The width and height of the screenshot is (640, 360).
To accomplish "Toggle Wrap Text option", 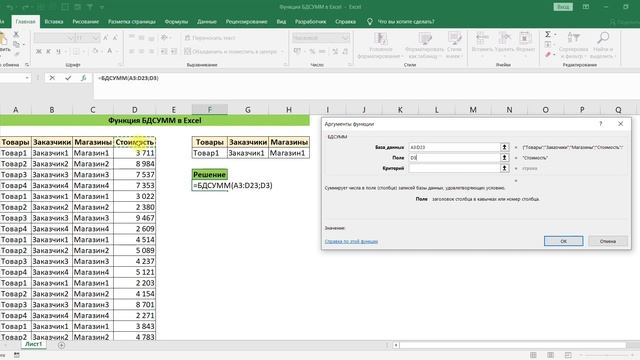I will point(210,38).
